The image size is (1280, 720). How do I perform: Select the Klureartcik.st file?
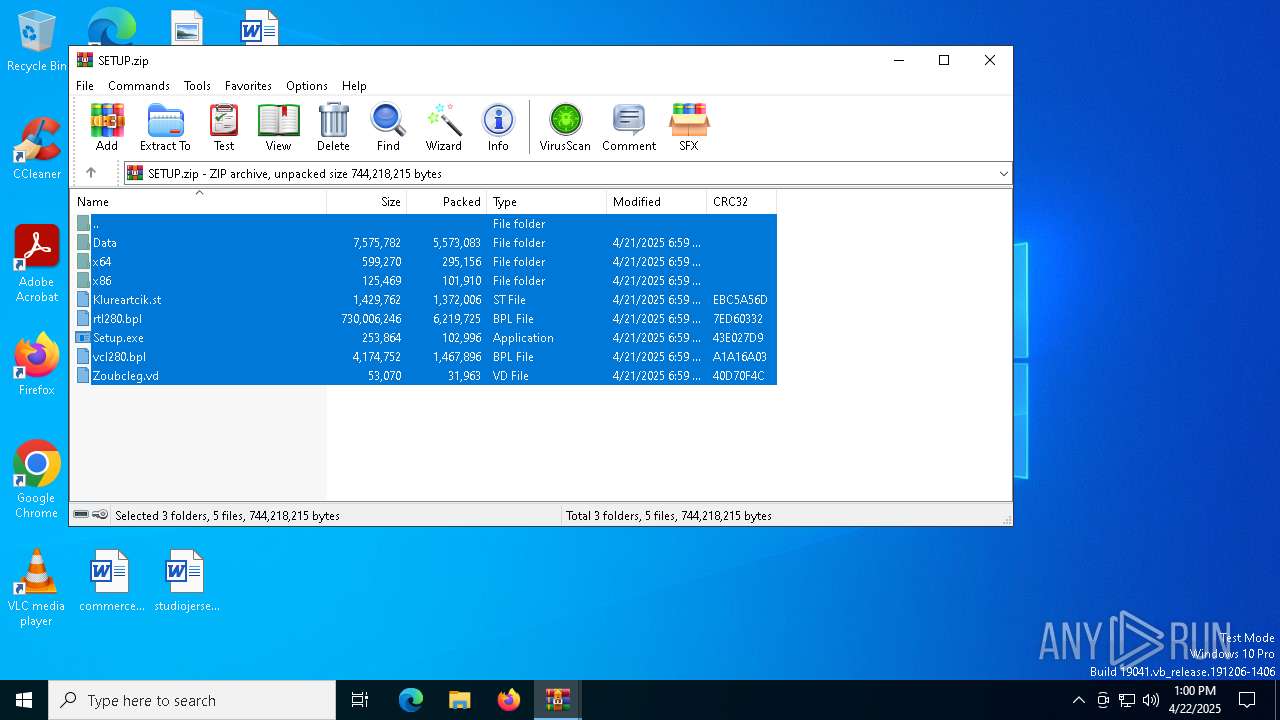click(x=424, y=300)
